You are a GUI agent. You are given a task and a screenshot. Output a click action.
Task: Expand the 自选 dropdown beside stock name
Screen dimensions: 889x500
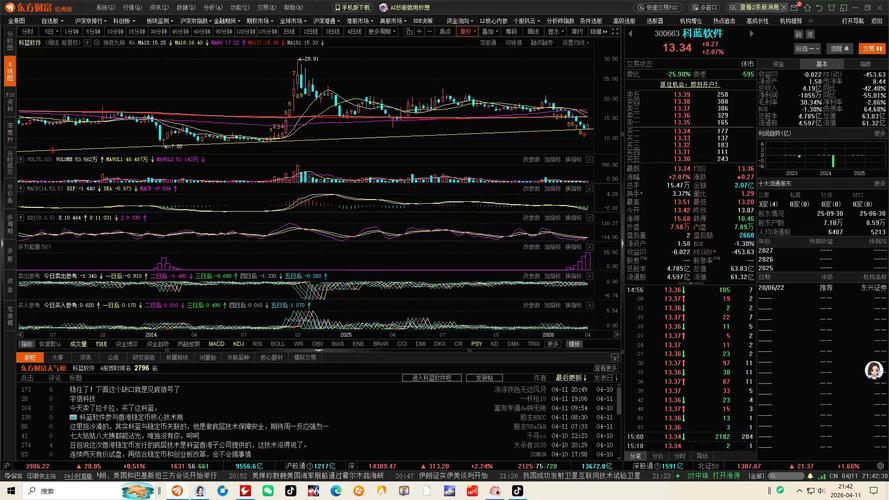[806, 49]
